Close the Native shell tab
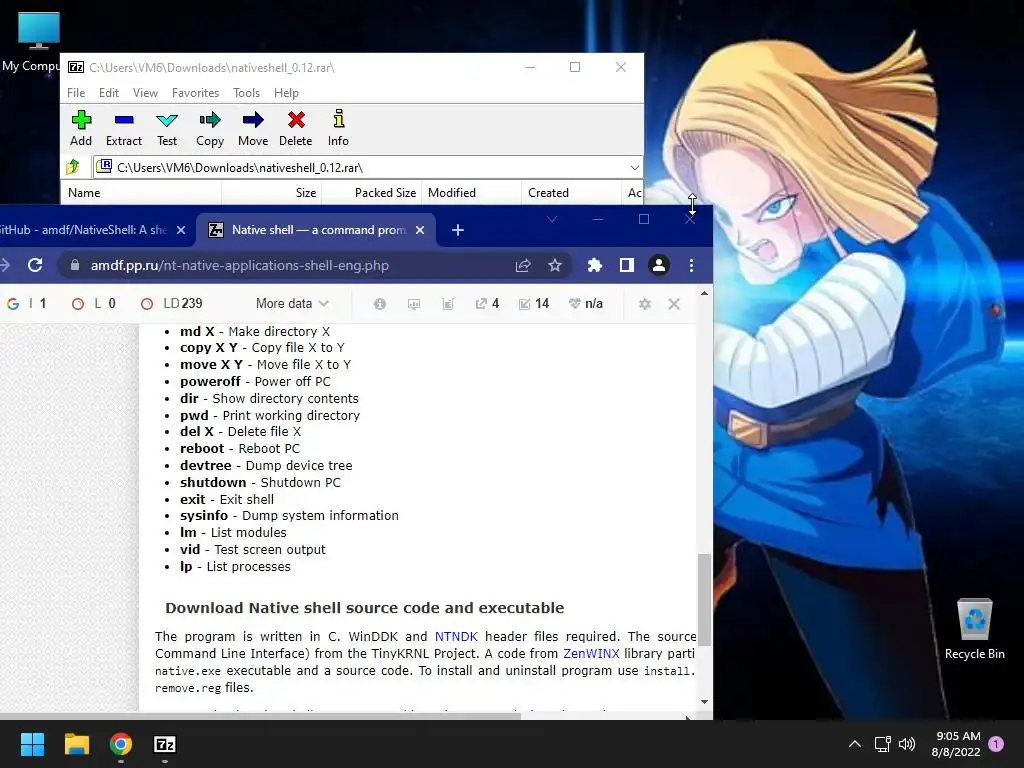Viewport: 1024px width, 768px height. (420, 230)
